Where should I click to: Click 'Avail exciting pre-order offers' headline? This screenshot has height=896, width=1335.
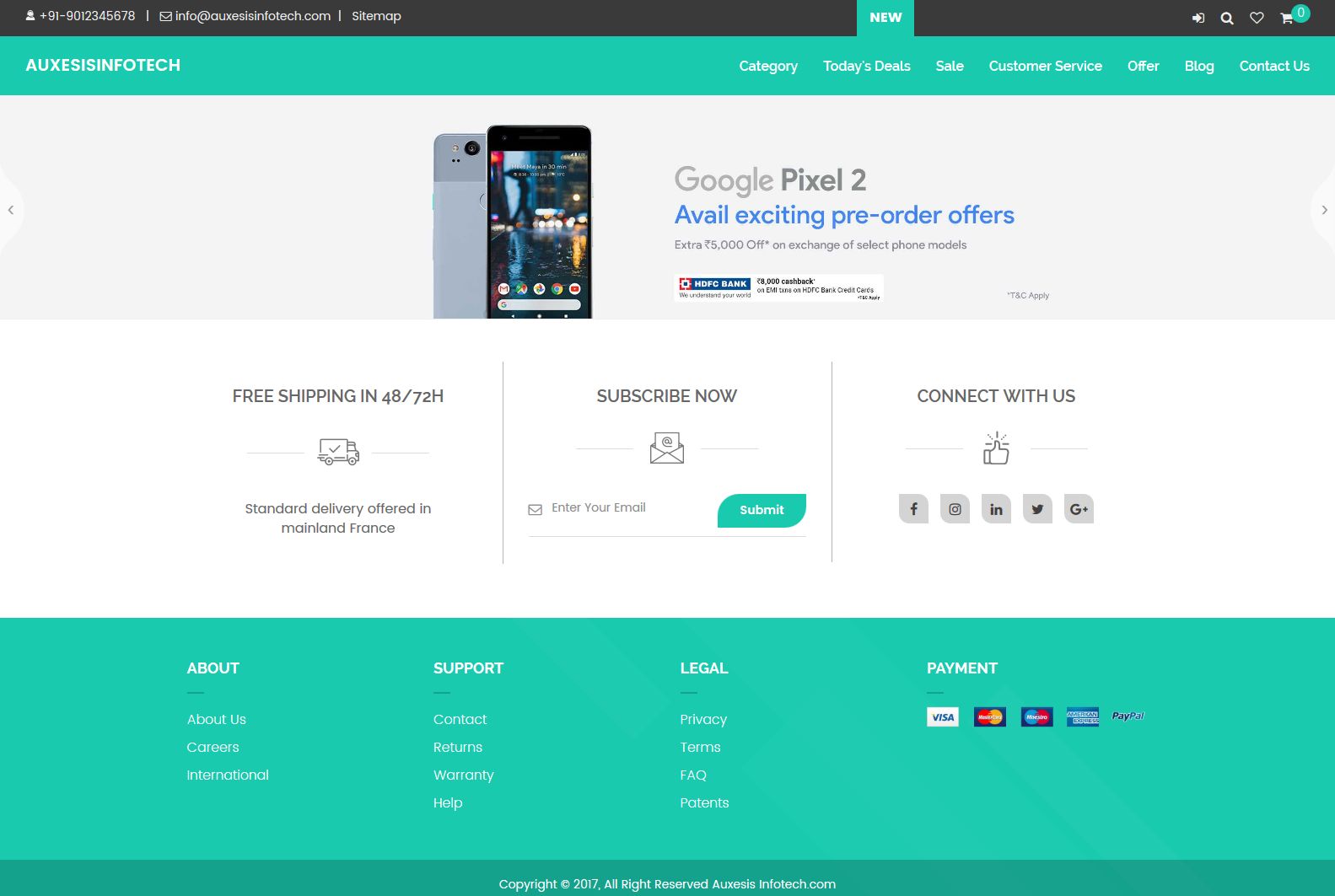[x=844, y=215]
